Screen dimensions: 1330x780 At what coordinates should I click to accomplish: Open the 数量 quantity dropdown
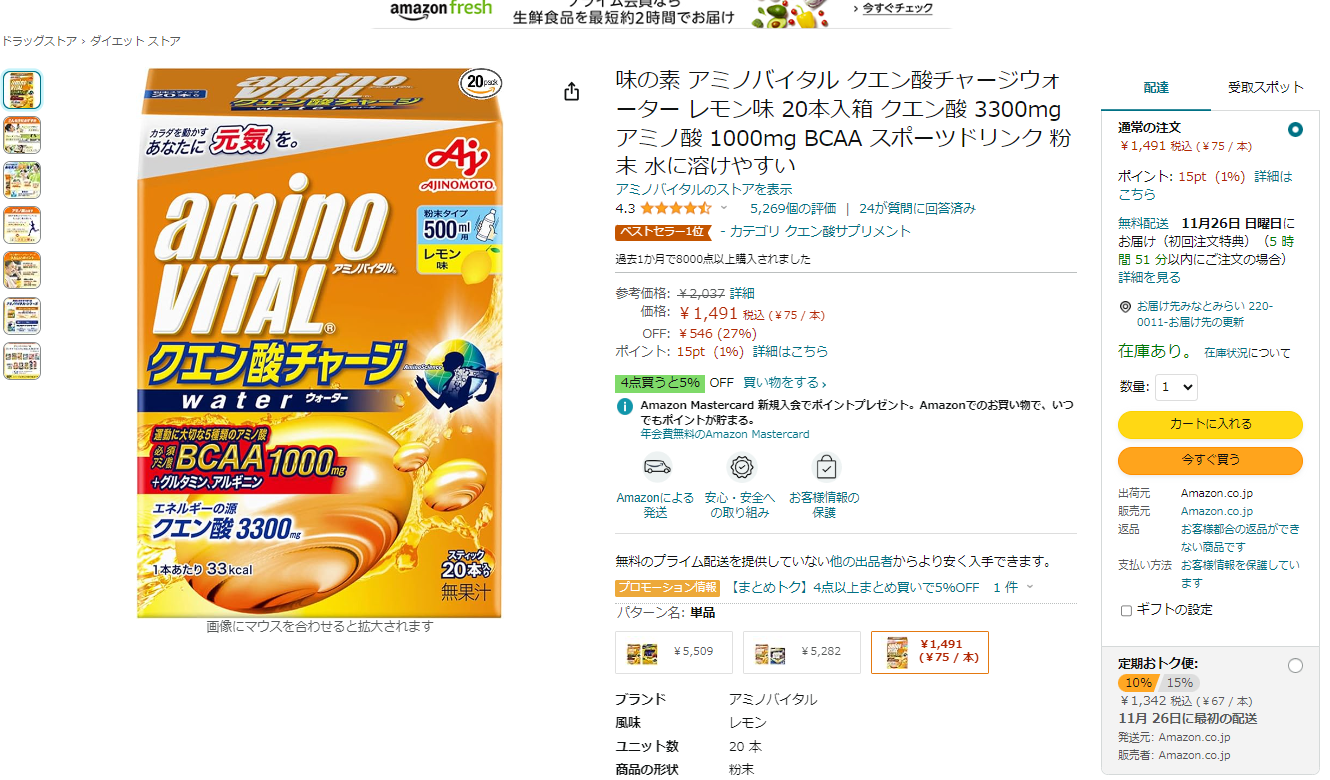click(1176, 387)
